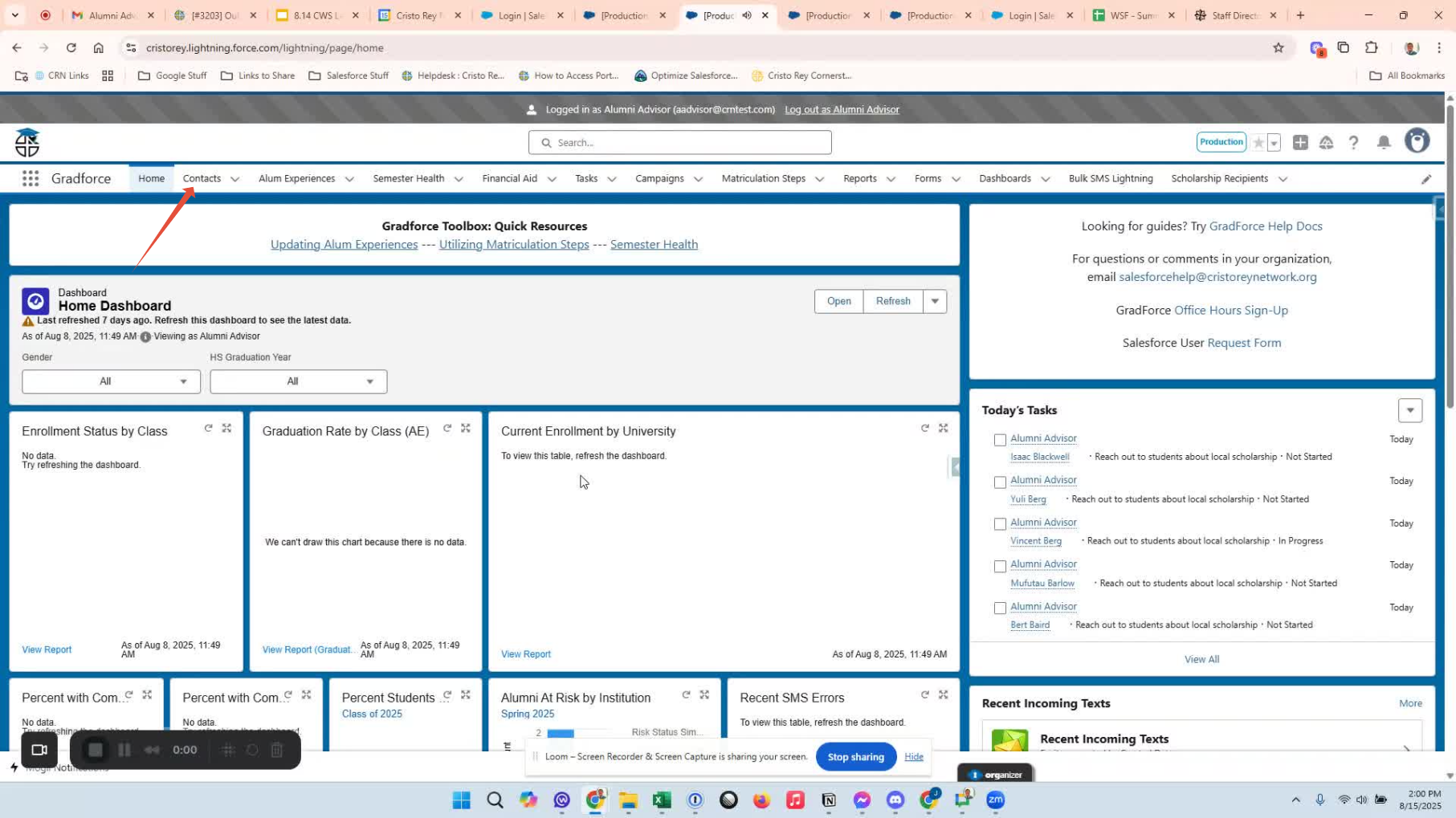Mute the active browser tab's audio

747,15
